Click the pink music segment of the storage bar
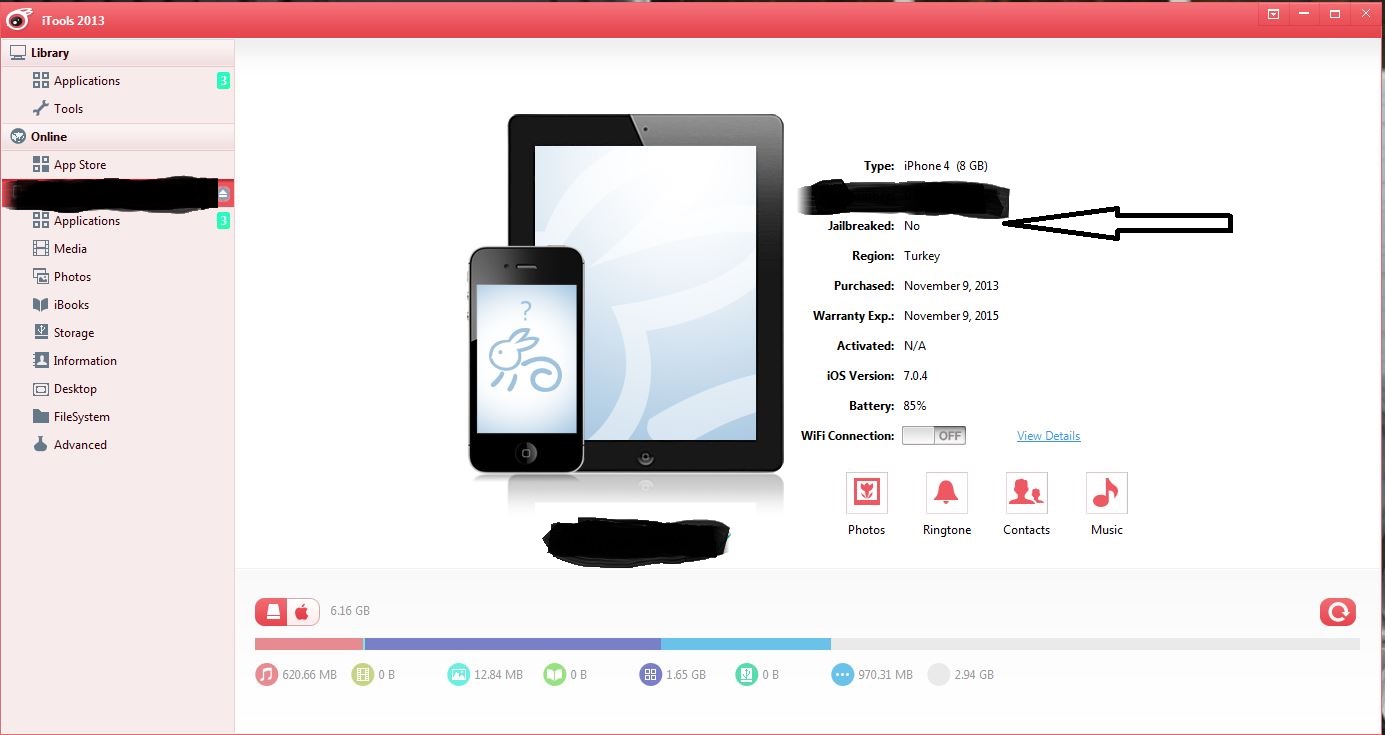The height and width of the screenshot is (735, 1385). point(309,644)
